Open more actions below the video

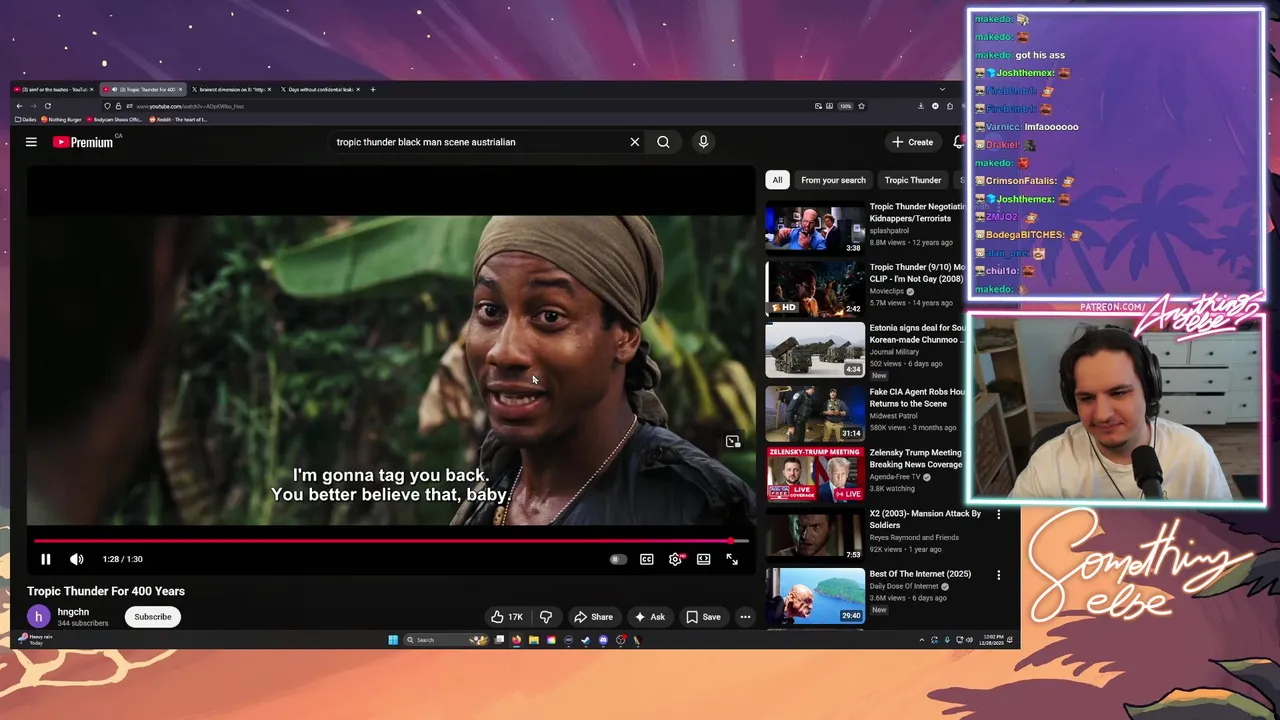(745, 617)
